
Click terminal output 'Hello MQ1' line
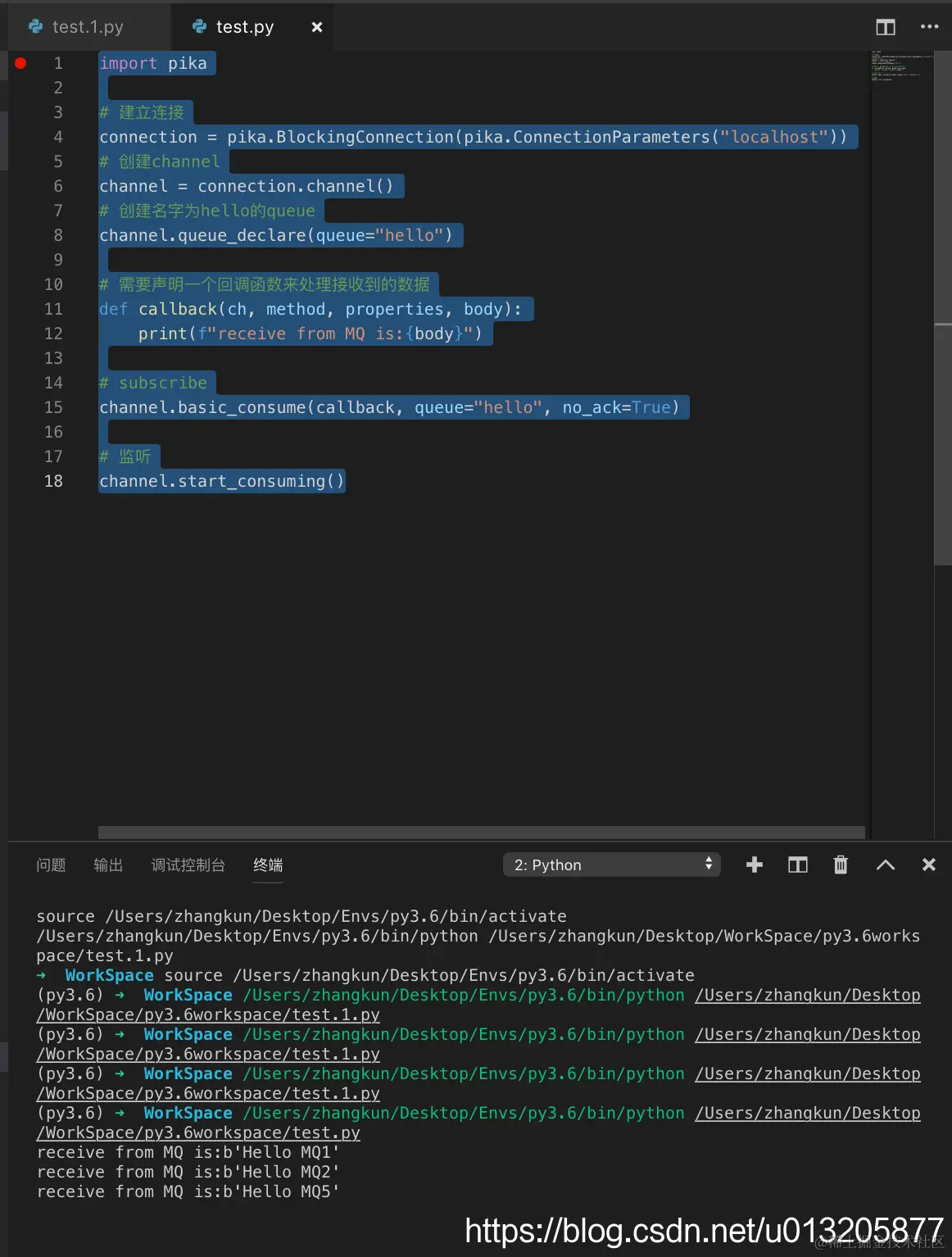pyautogui.click(x=188, y=1152)
